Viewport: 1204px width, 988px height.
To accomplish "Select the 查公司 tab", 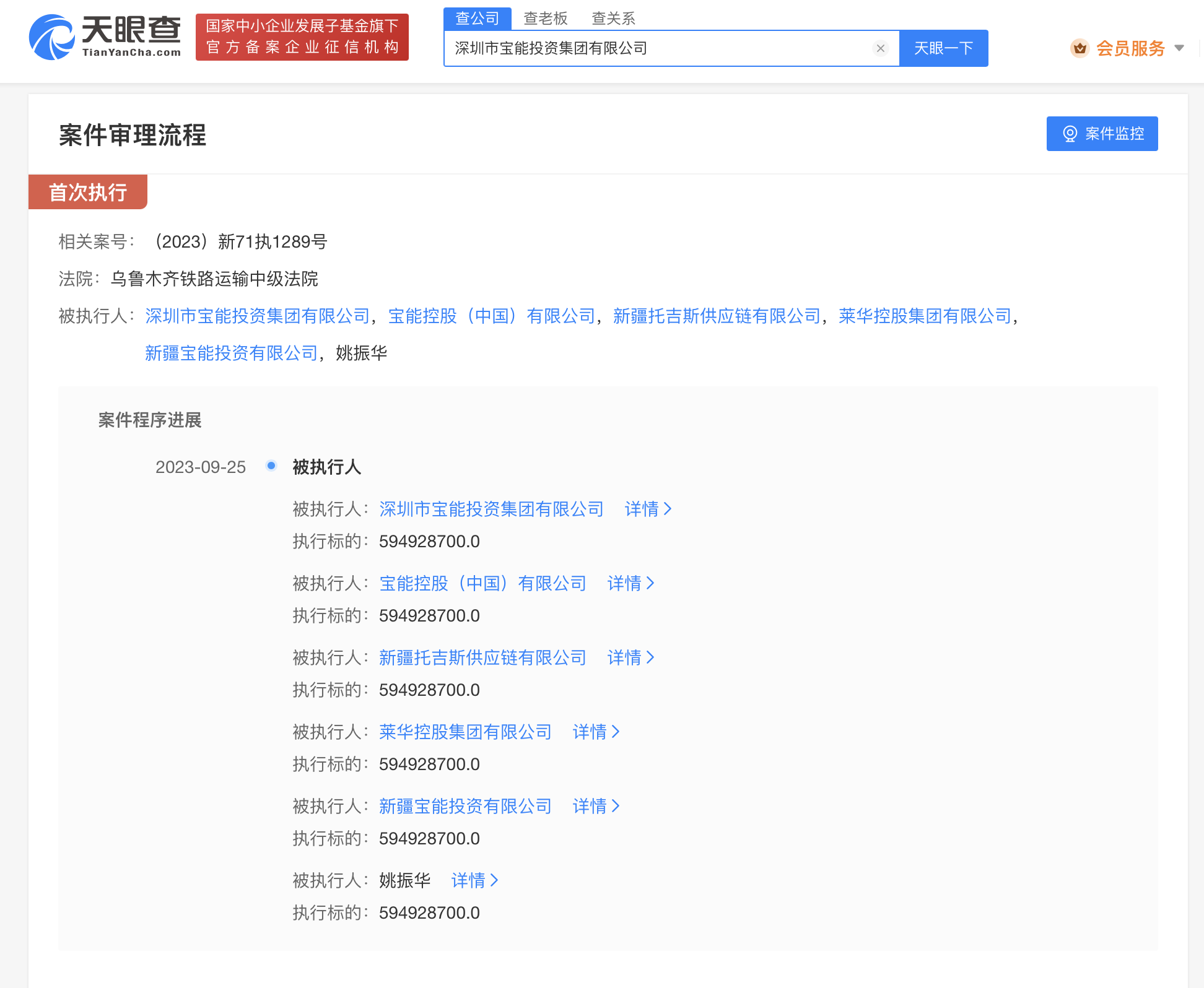I will pos(477,18).
